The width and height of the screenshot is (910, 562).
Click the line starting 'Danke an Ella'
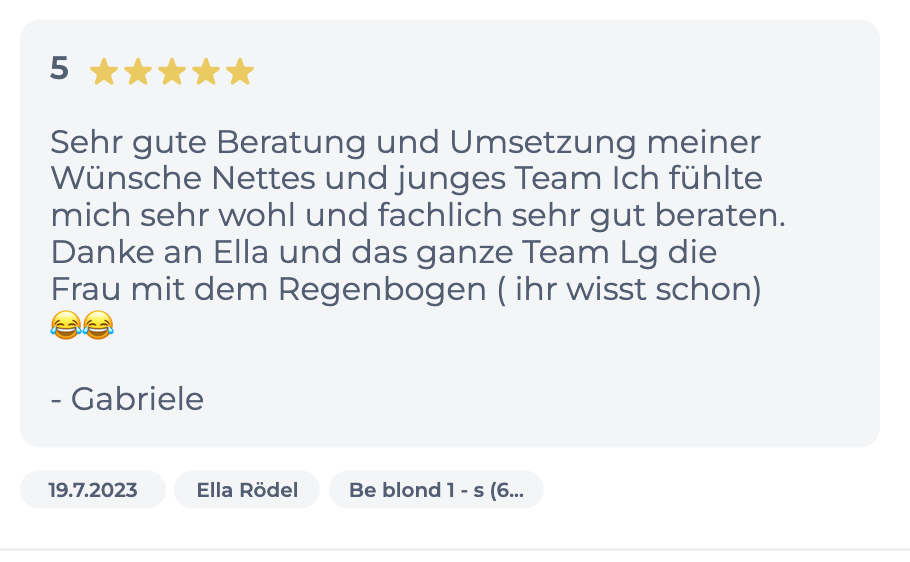point(384,252)
